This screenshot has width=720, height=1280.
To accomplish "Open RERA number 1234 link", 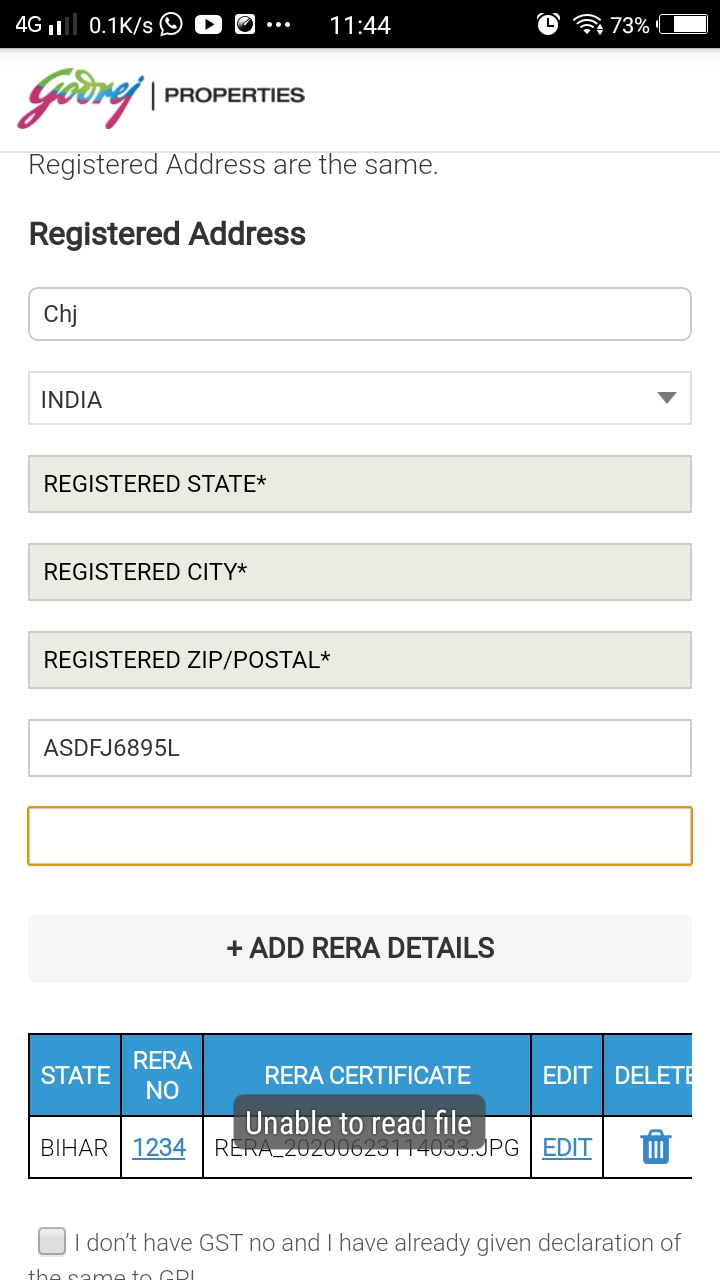I will click(x=159, y=1147).
